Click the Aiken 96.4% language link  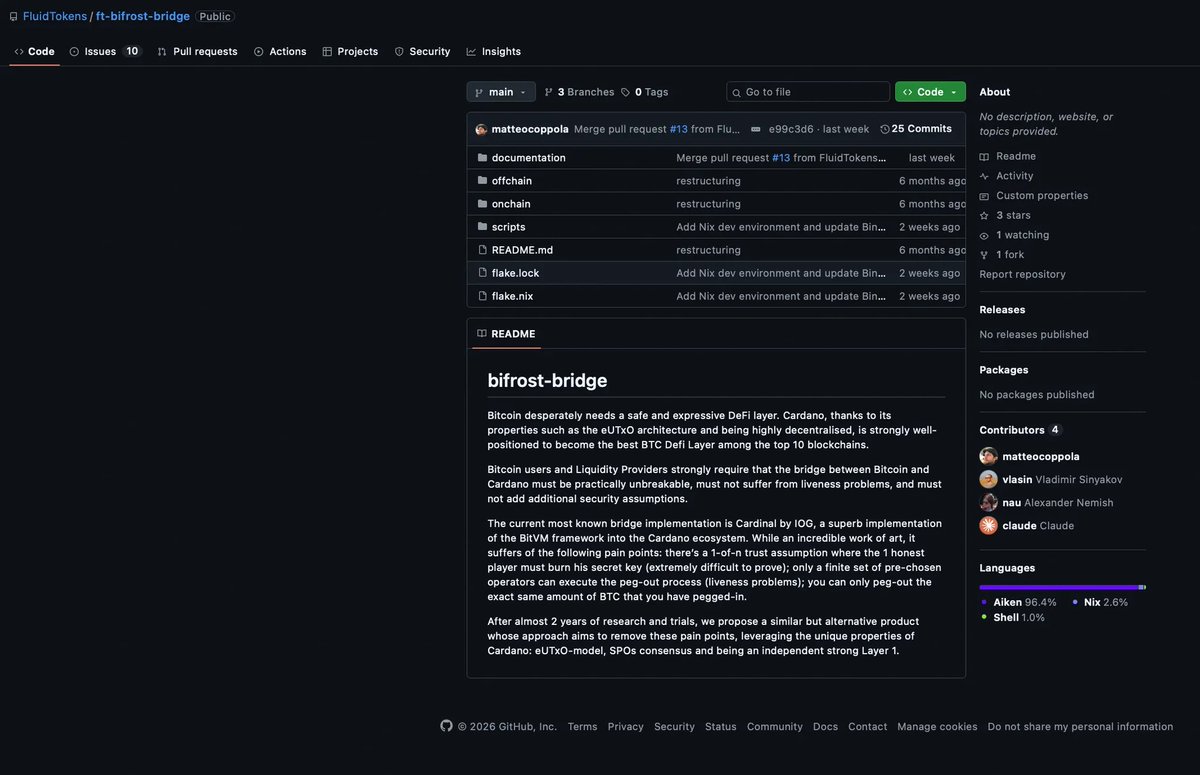1018,602
